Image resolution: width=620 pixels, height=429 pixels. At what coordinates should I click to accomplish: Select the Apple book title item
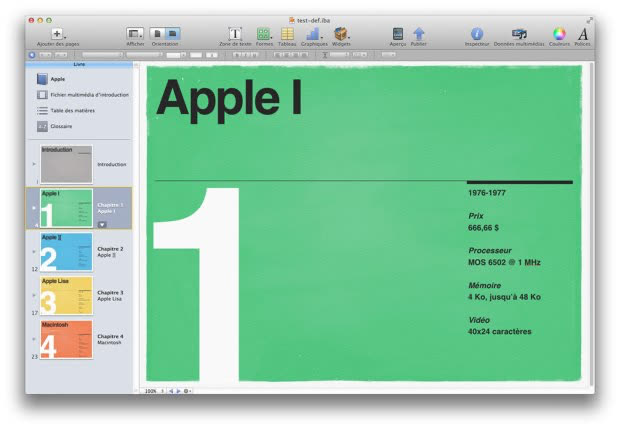(x=58, y=79)
